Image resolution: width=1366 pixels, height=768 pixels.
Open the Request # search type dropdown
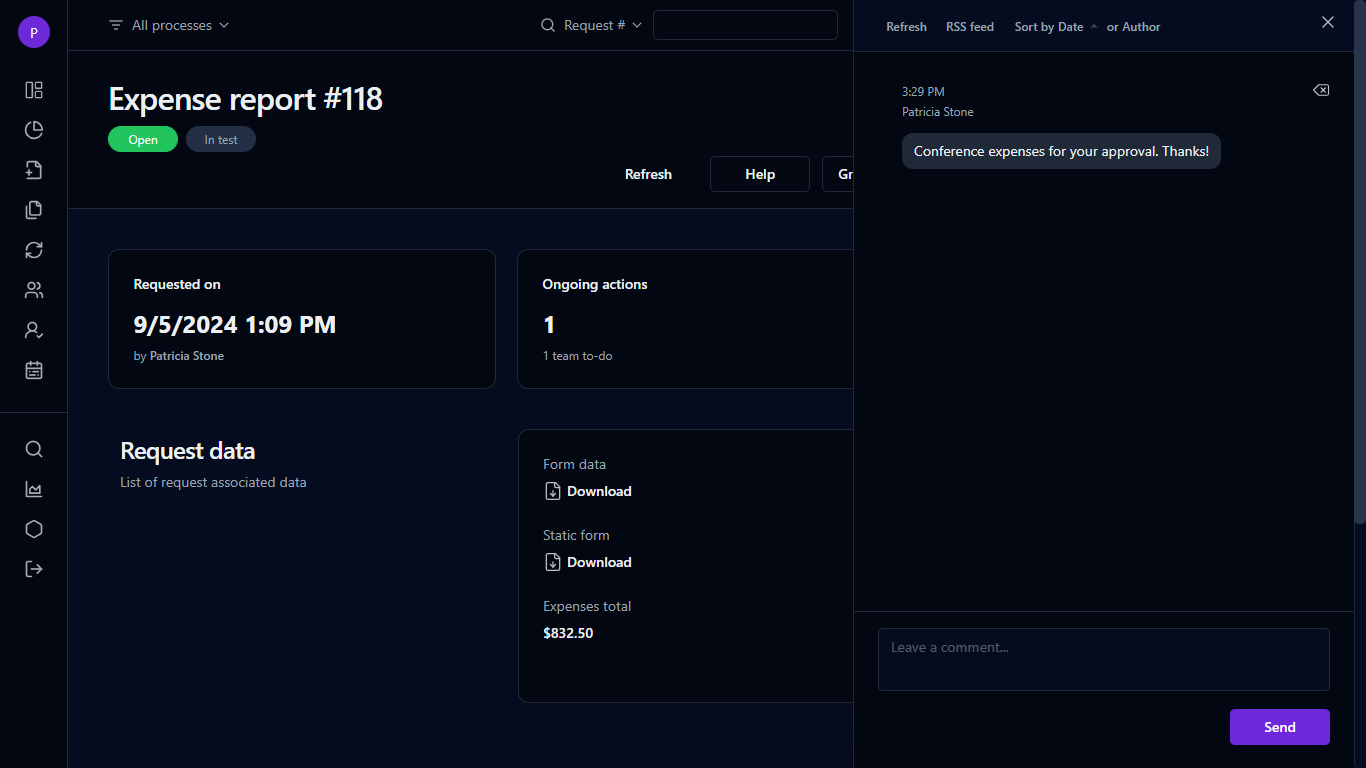[593, 25]
